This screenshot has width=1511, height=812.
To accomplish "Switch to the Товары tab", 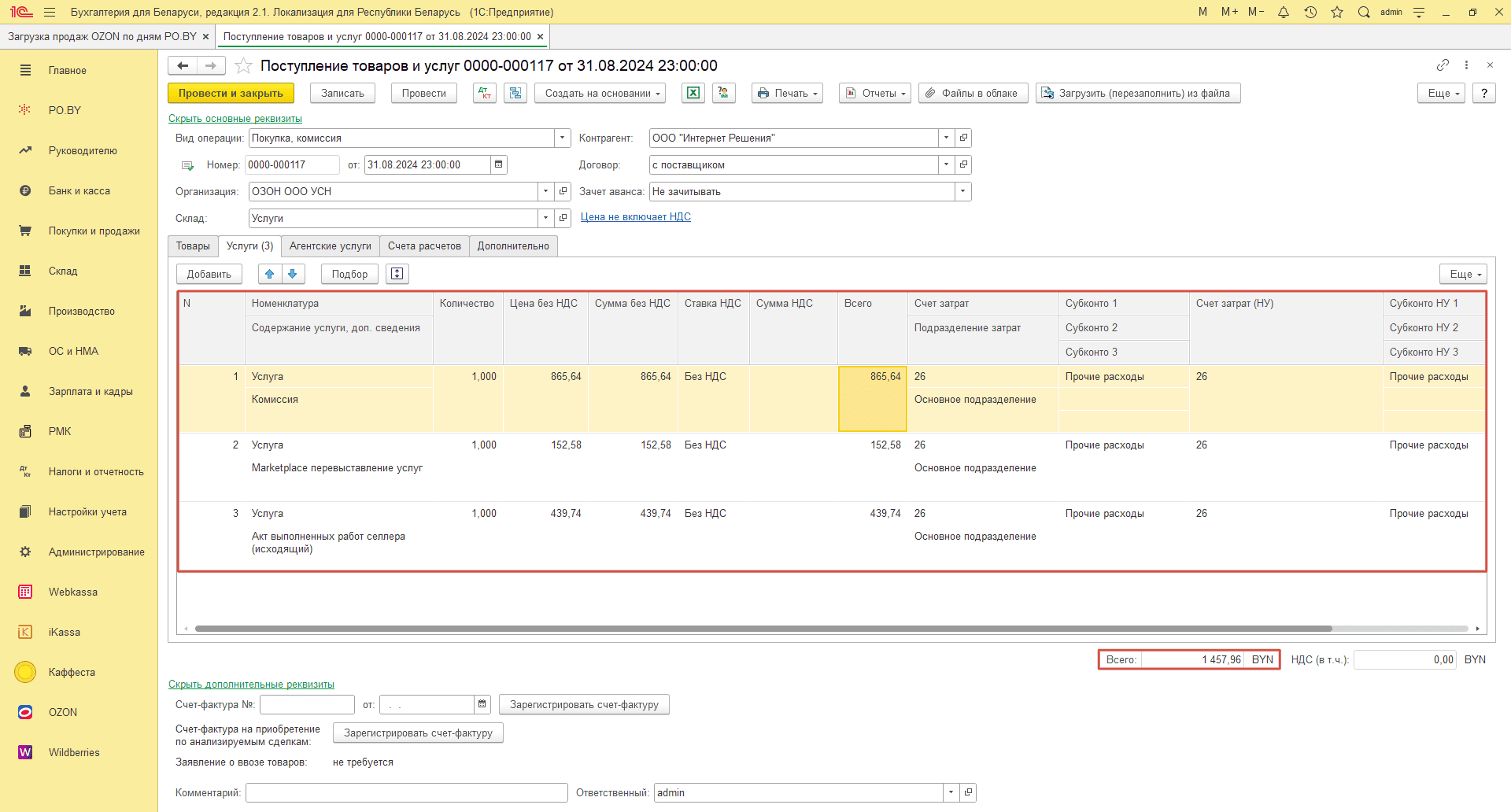I will tap(193, 246).
